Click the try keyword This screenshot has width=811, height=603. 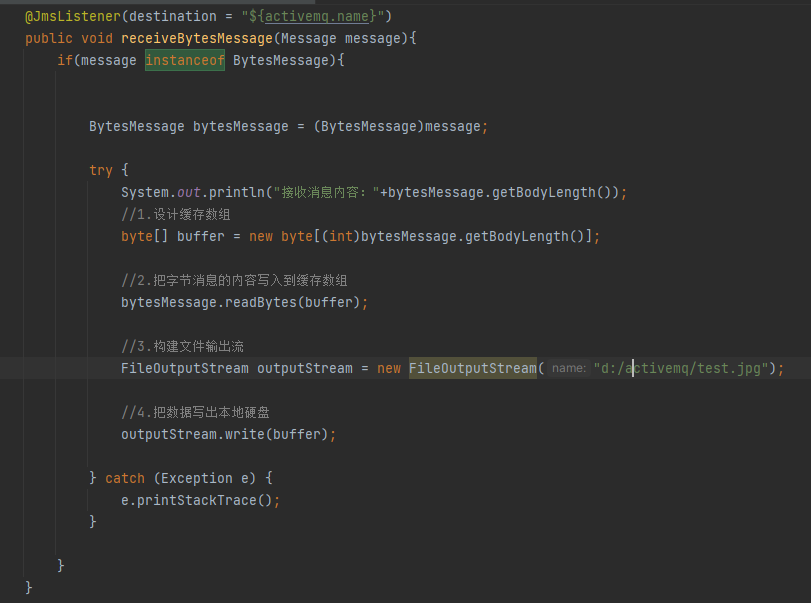(x=101, y=170)
